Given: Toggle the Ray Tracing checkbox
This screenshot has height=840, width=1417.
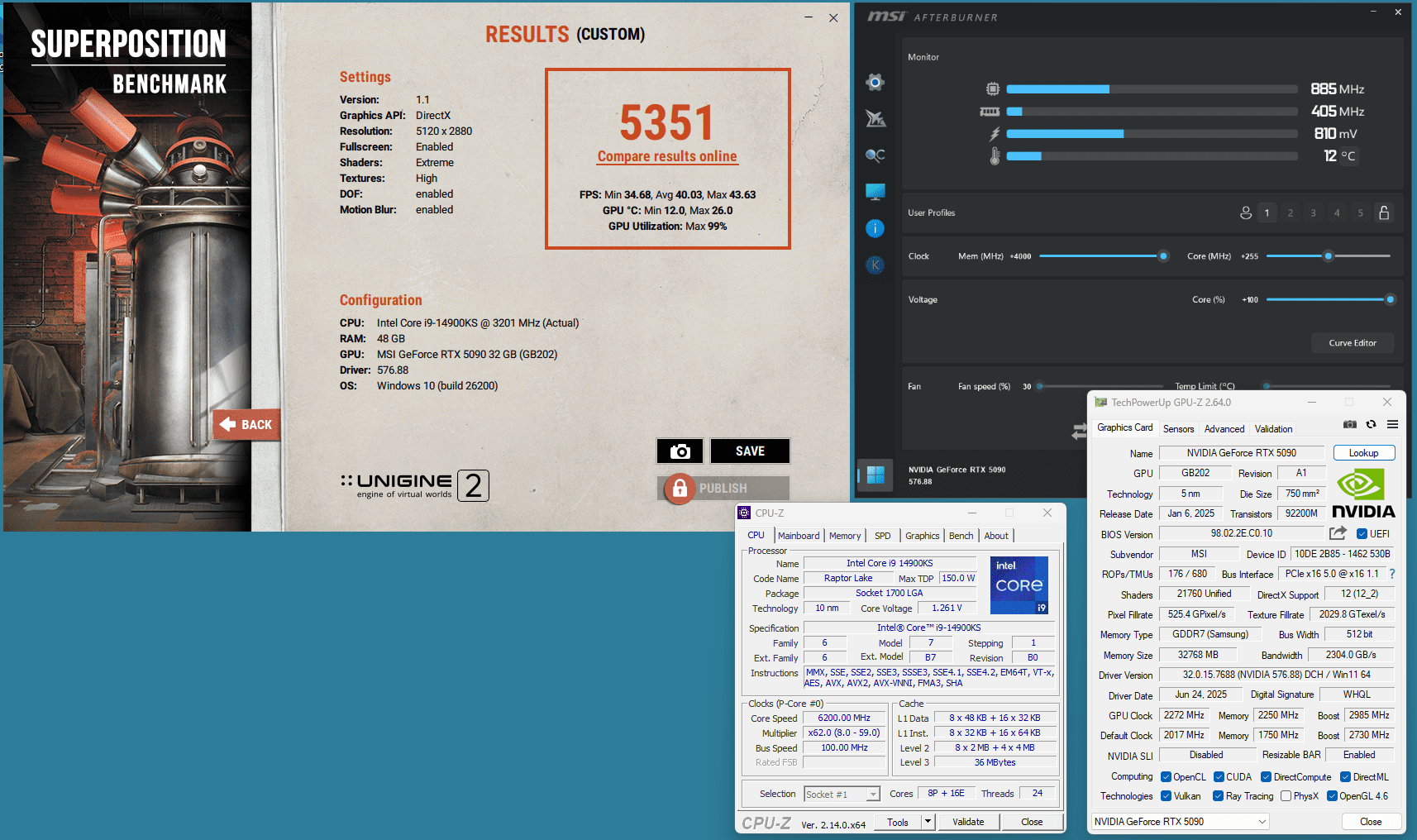Looking at the screenshot, I should [1218, 796].
